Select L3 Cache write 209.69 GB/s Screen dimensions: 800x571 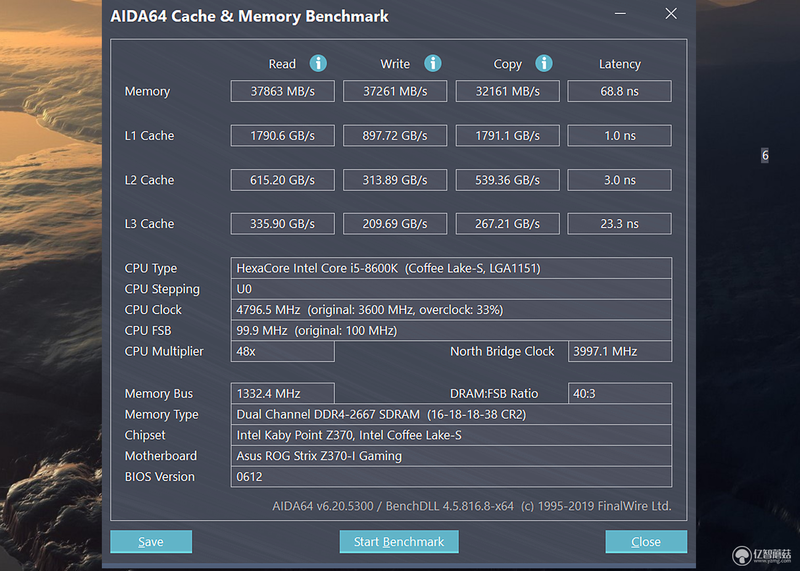point(395,224)
